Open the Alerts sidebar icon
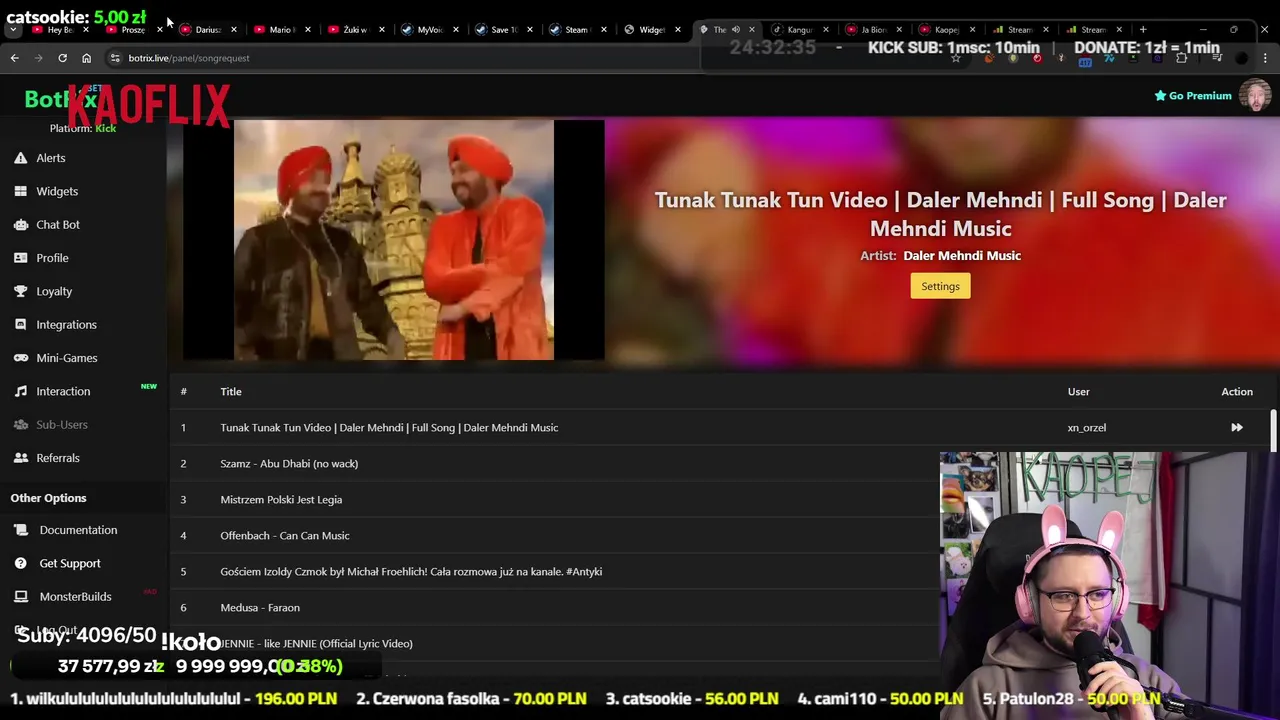Screen dimensions: 1280x720 [x=20, y=158]
